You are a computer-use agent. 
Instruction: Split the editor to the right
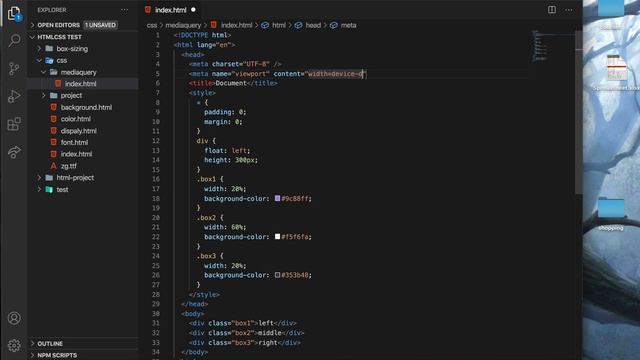552,10
